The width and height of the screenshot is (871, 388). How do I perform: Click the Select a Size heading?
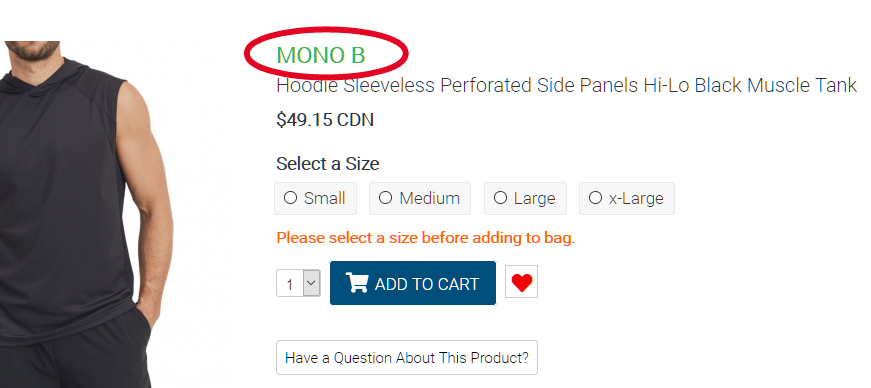point(328,164)
